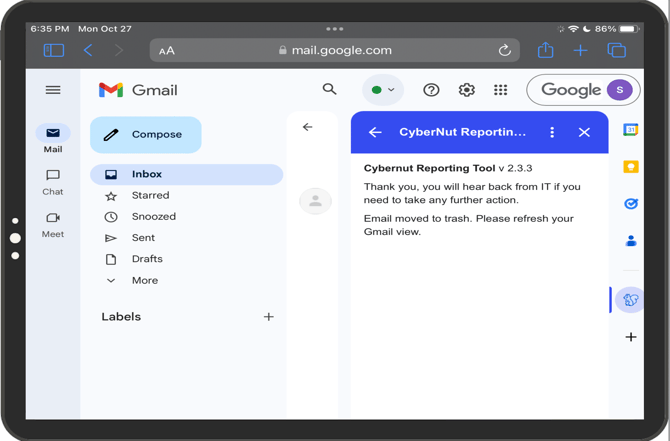Close the CyberNut Reporting panel
Viewport: 670px width, 441px height.
584,132
